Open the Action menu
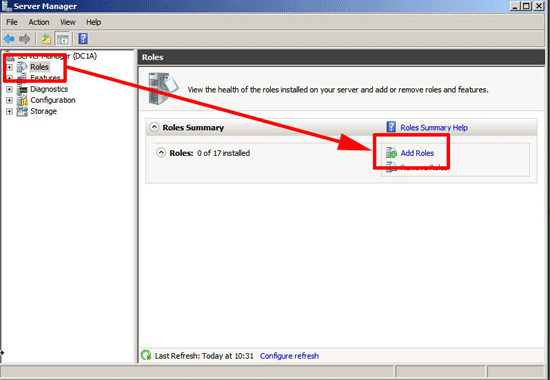 point(39,22)
